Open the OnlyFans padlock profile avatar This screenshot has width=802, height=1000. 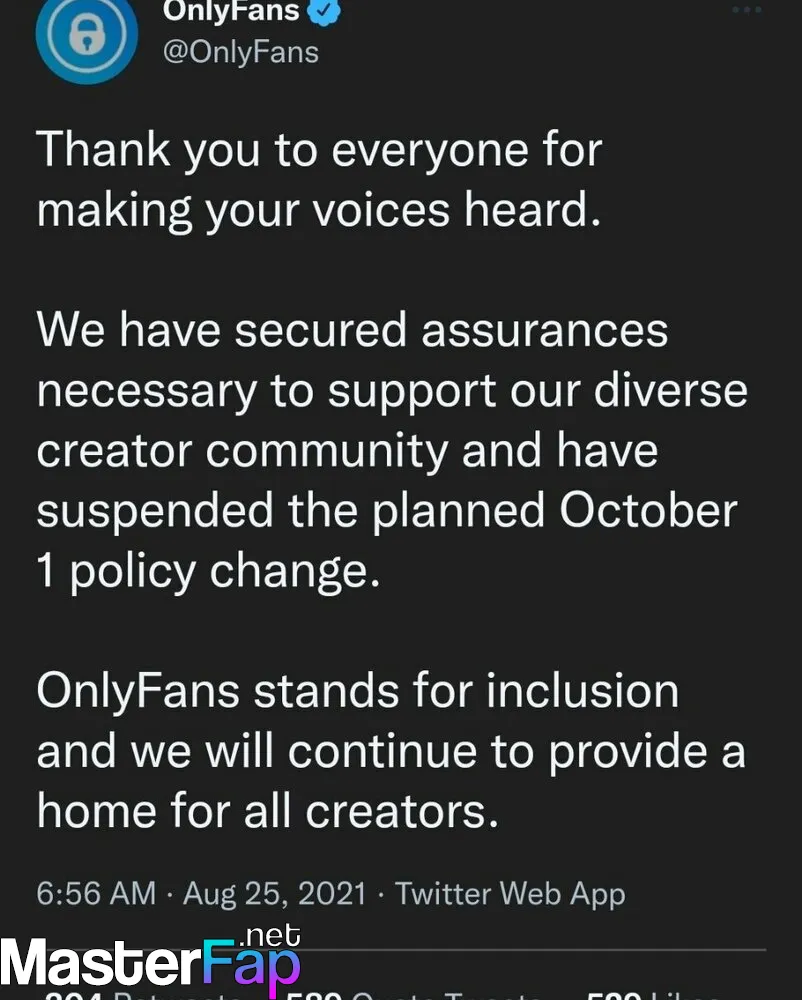click(86, 34)
